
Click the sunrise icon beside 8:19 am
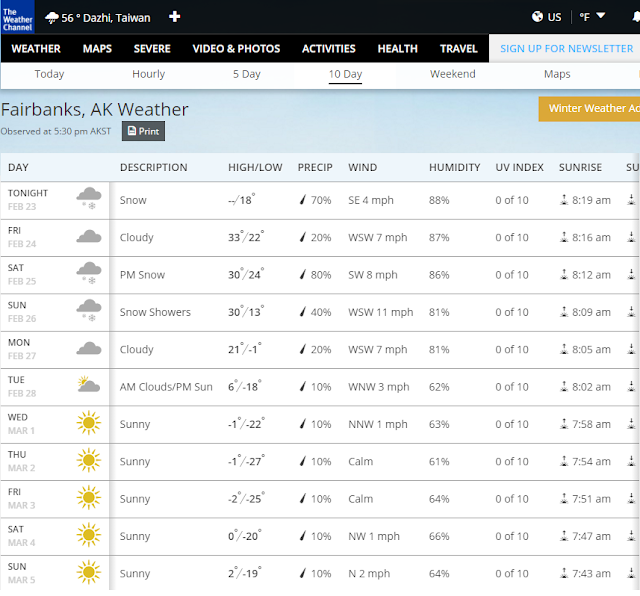click(x=564, y=200)
